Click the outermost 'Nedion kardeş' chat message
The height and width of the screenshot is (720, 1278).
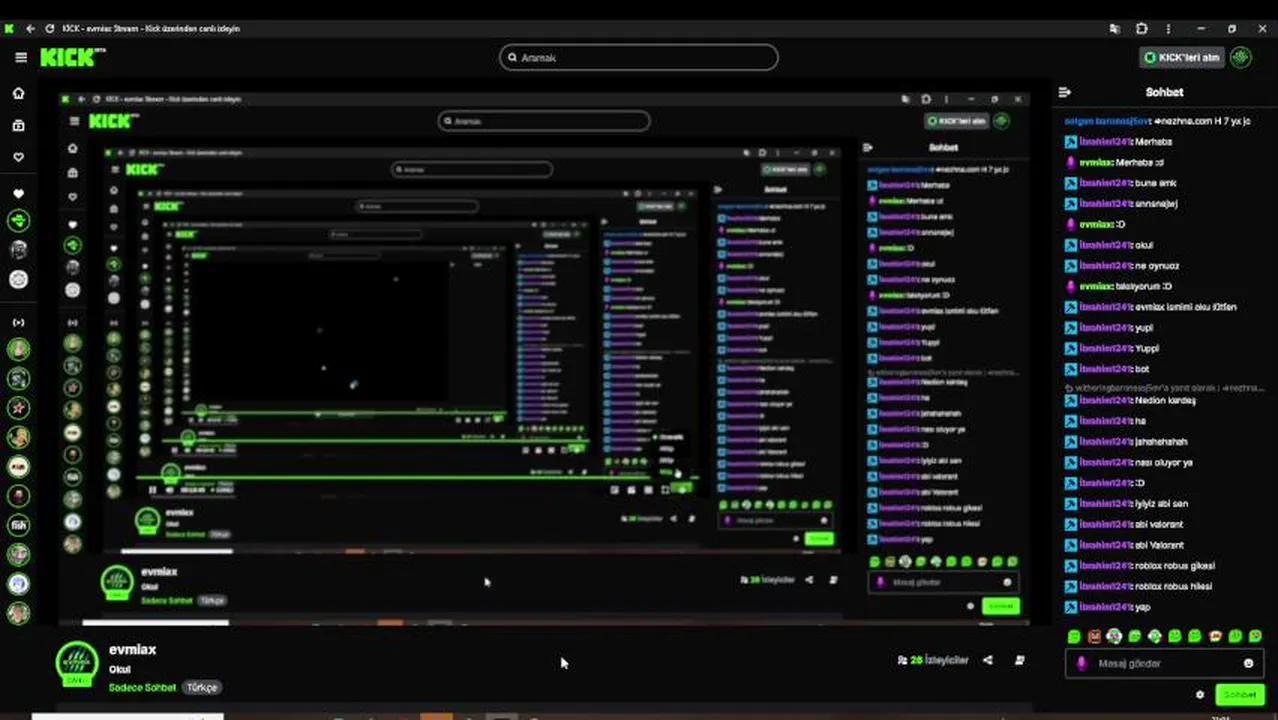(1130, 401)
